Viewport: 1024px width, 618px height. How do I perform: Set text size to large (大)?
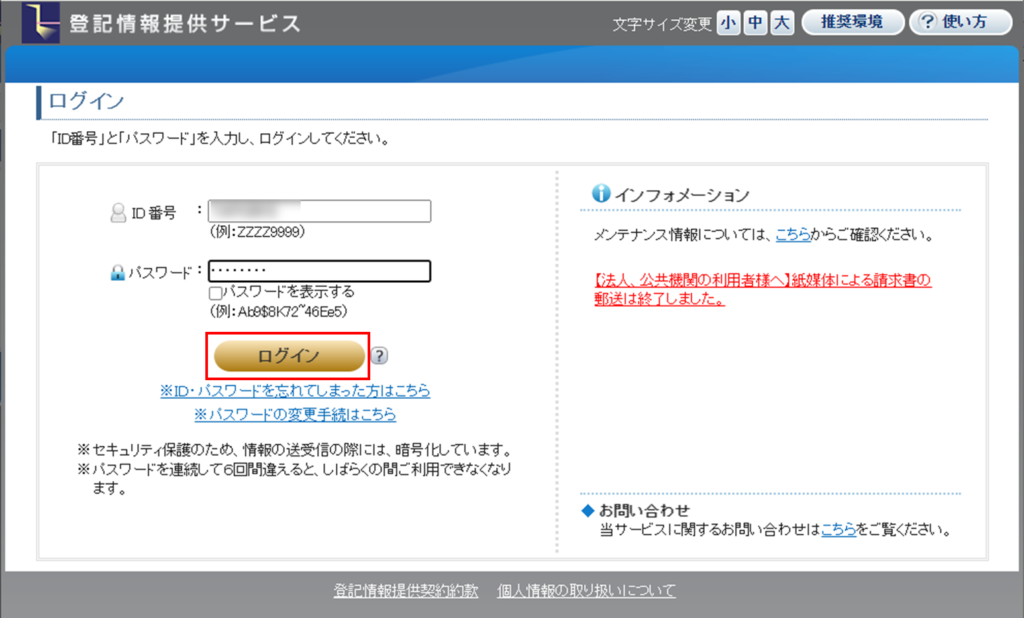tap(782, 23)
